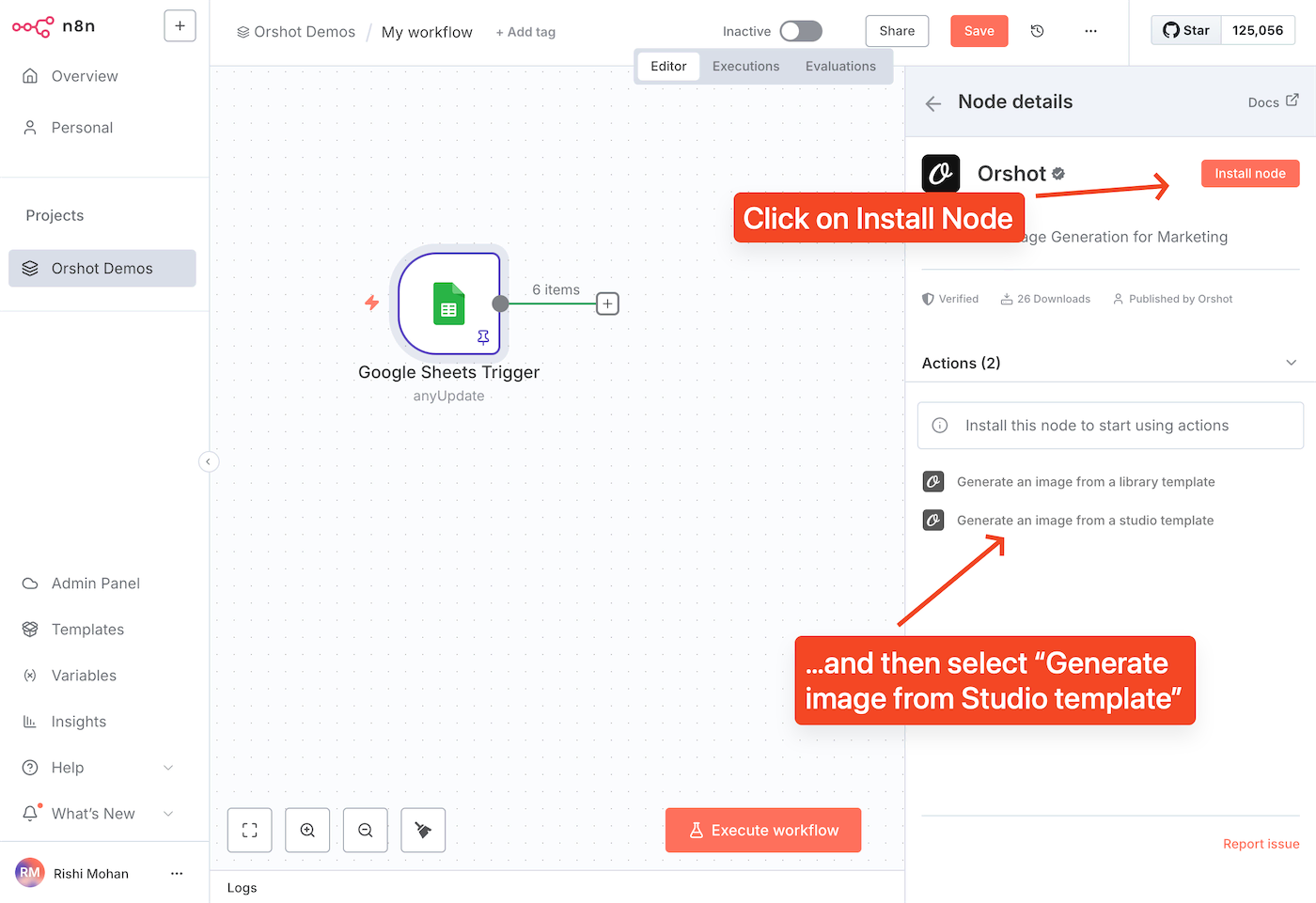Viewport: 1316px width, 903px height.
Task: Expand the Help menu chevron
Action: coord(168,768)
